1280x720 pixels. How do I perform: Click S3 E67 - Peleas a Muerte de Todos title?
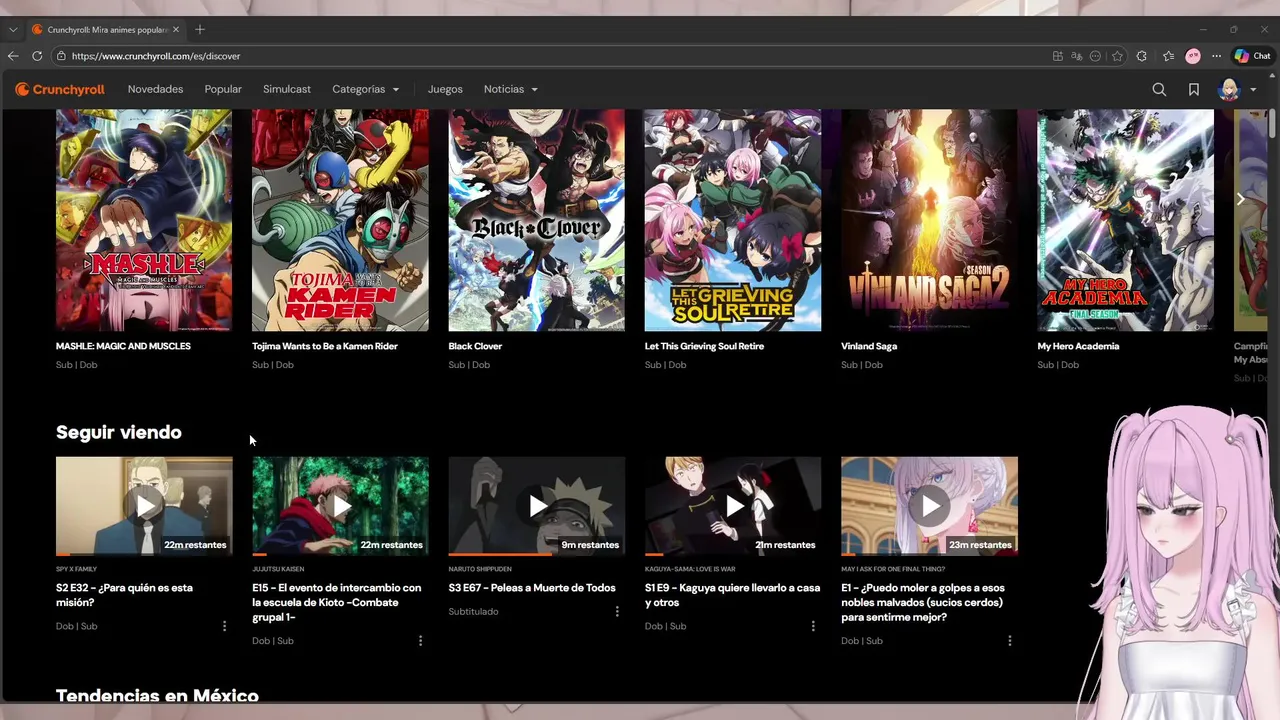532,588
